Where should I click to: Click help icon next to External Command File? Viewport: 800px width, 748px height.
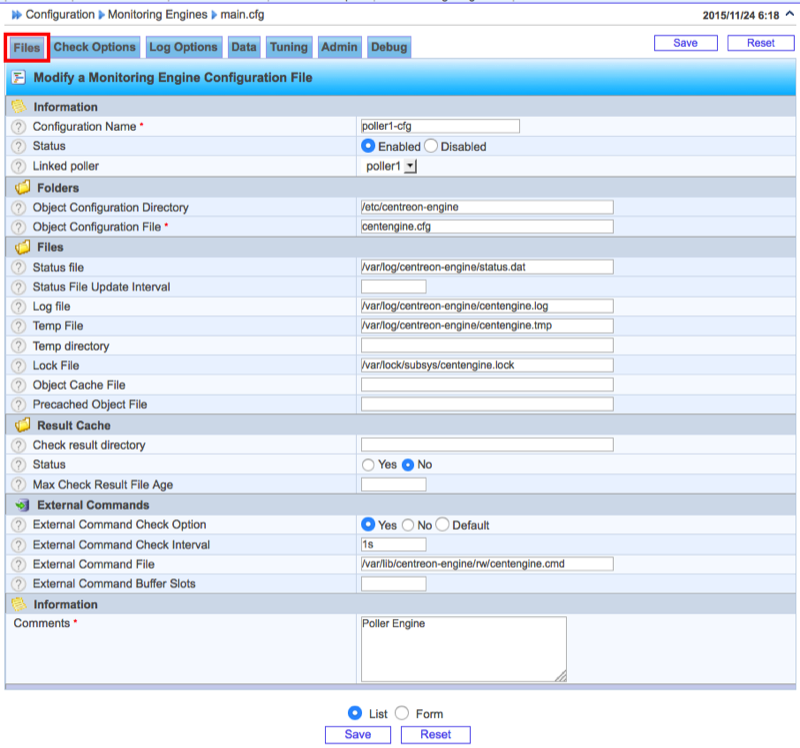(18, 564)
